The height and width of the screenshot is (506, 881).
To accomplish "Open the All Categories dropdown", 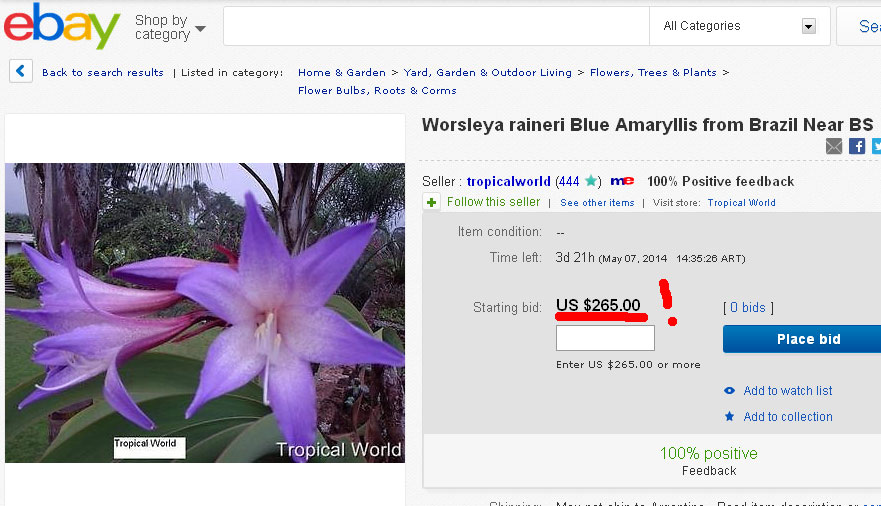I will [x=739, y=26].
